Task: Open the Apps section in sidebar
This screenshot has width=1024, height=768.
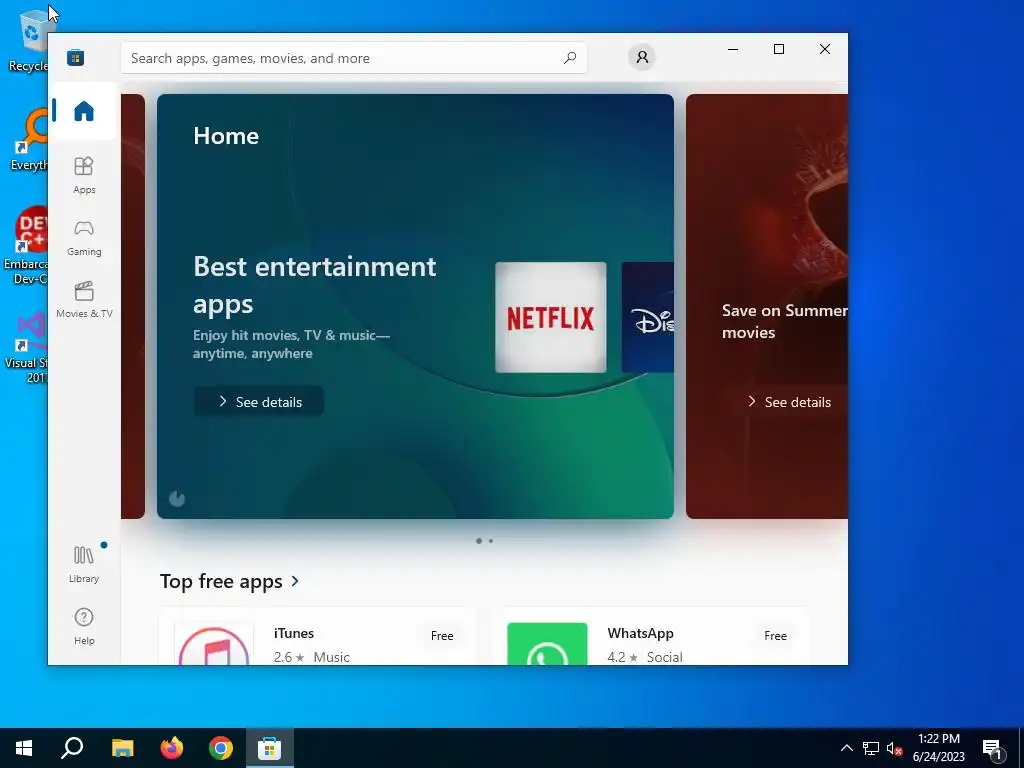Action: (84, 175)
